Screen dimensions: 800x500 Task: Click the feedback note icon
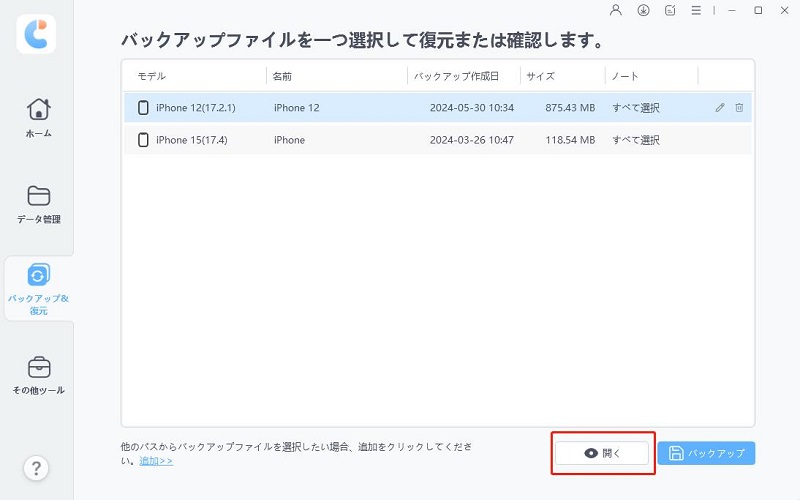669,10
